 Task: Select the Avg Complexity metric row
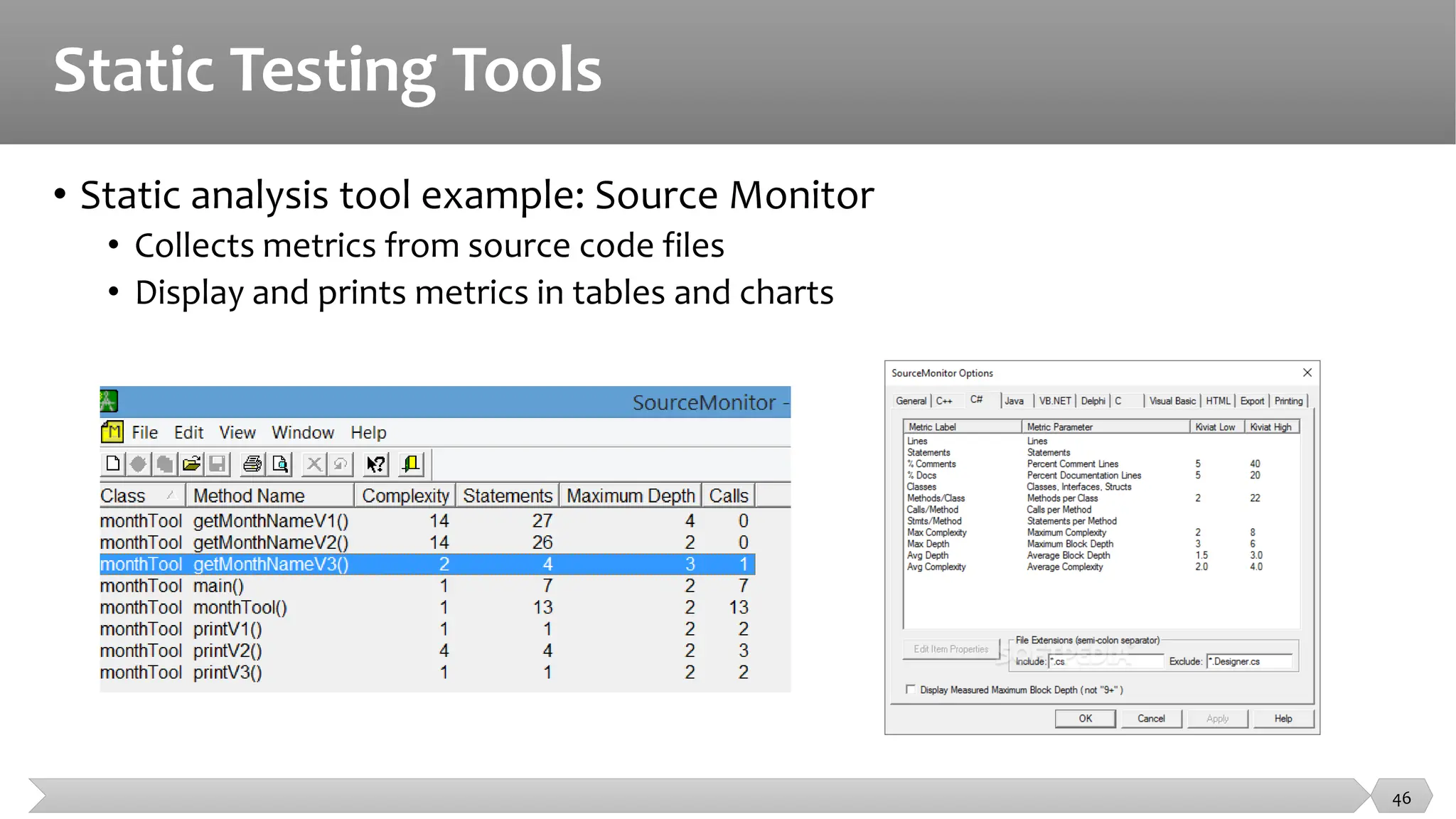click(1101, 567)
